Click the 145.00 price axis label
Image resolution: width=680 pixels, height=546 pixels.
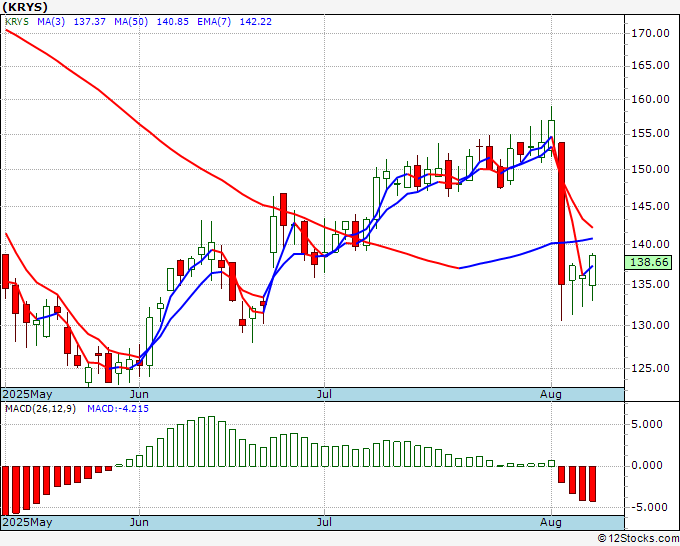[650, 206]
